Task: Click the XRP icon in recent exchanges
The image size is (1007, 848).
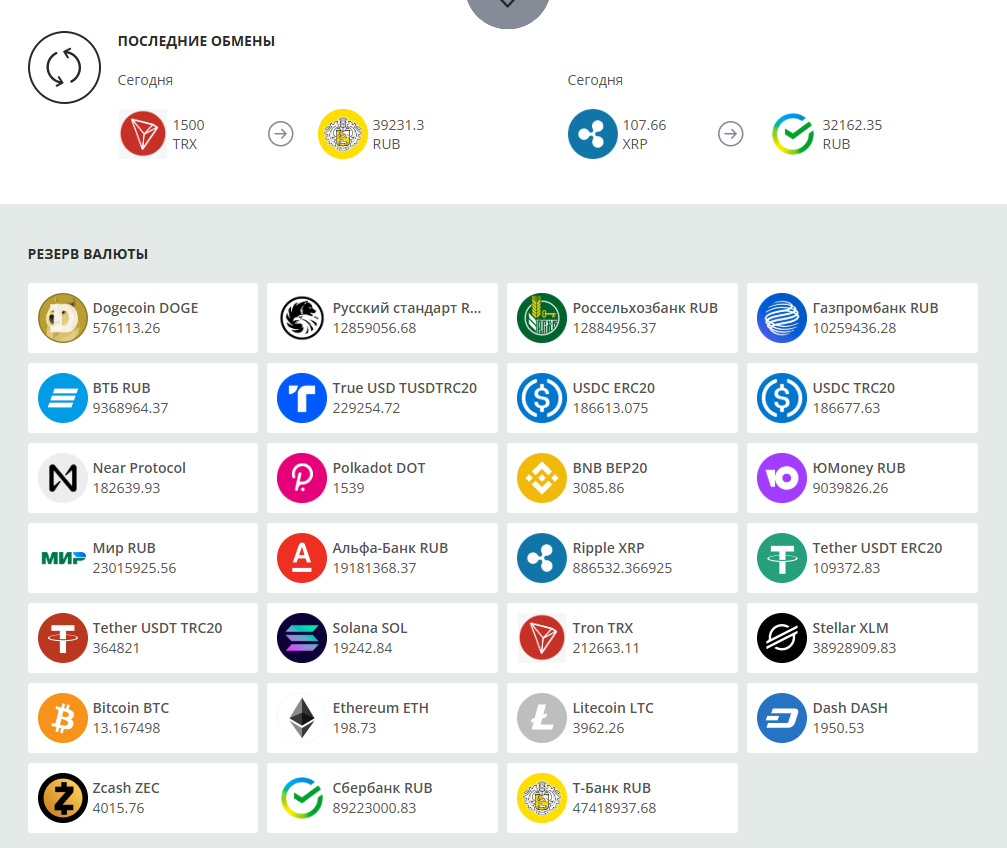Action: [593, 134]
